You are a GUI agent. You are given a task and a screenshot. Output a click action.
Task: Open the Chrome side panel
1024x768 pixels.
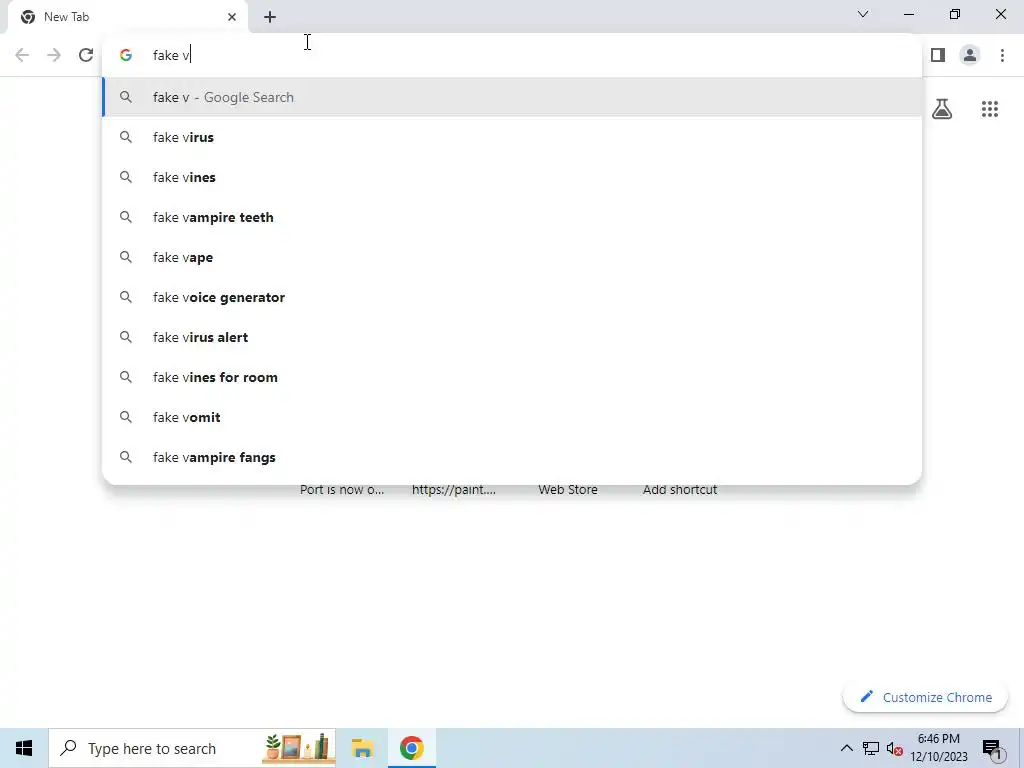(938, 56)
